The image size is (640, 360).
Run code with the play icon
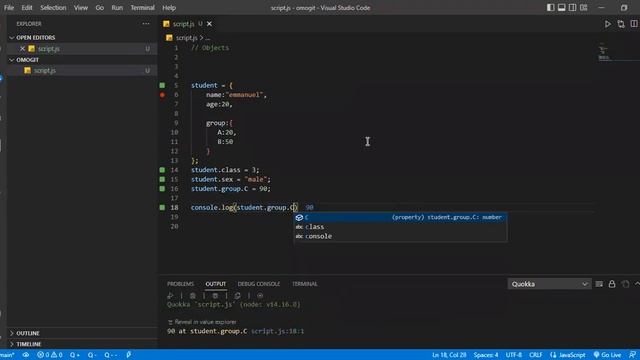(608, 24)
